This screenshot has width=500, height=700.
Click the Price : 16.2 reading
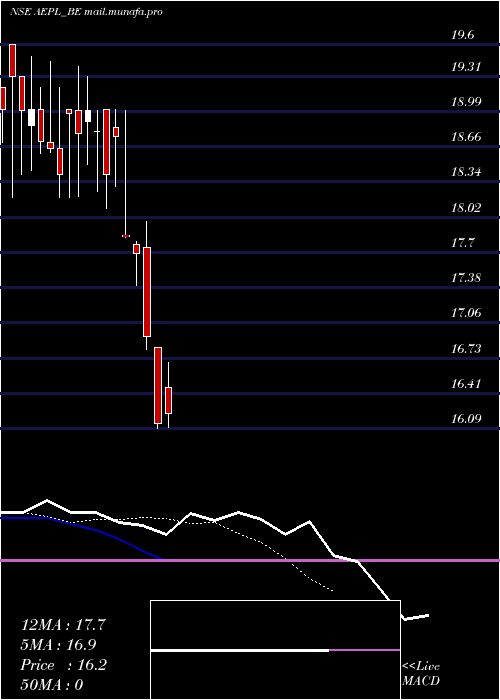(63, 665)
